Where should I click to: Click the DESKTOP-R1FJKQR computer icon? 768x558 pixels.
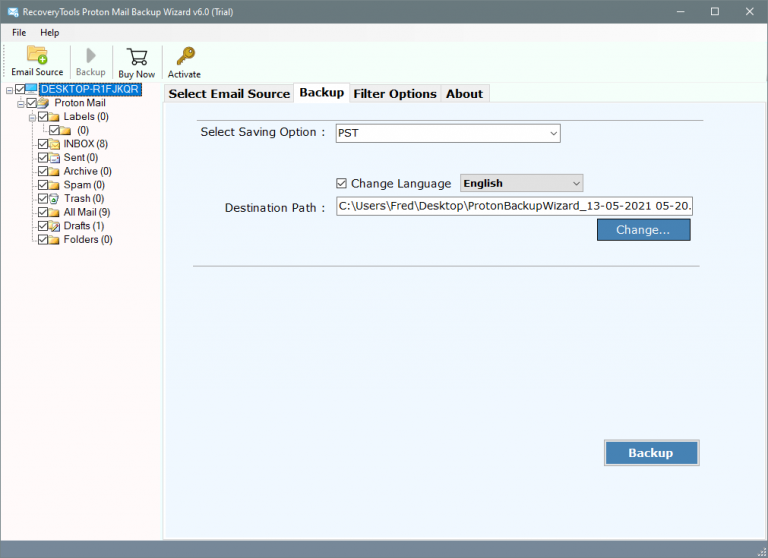pos(31,89)
